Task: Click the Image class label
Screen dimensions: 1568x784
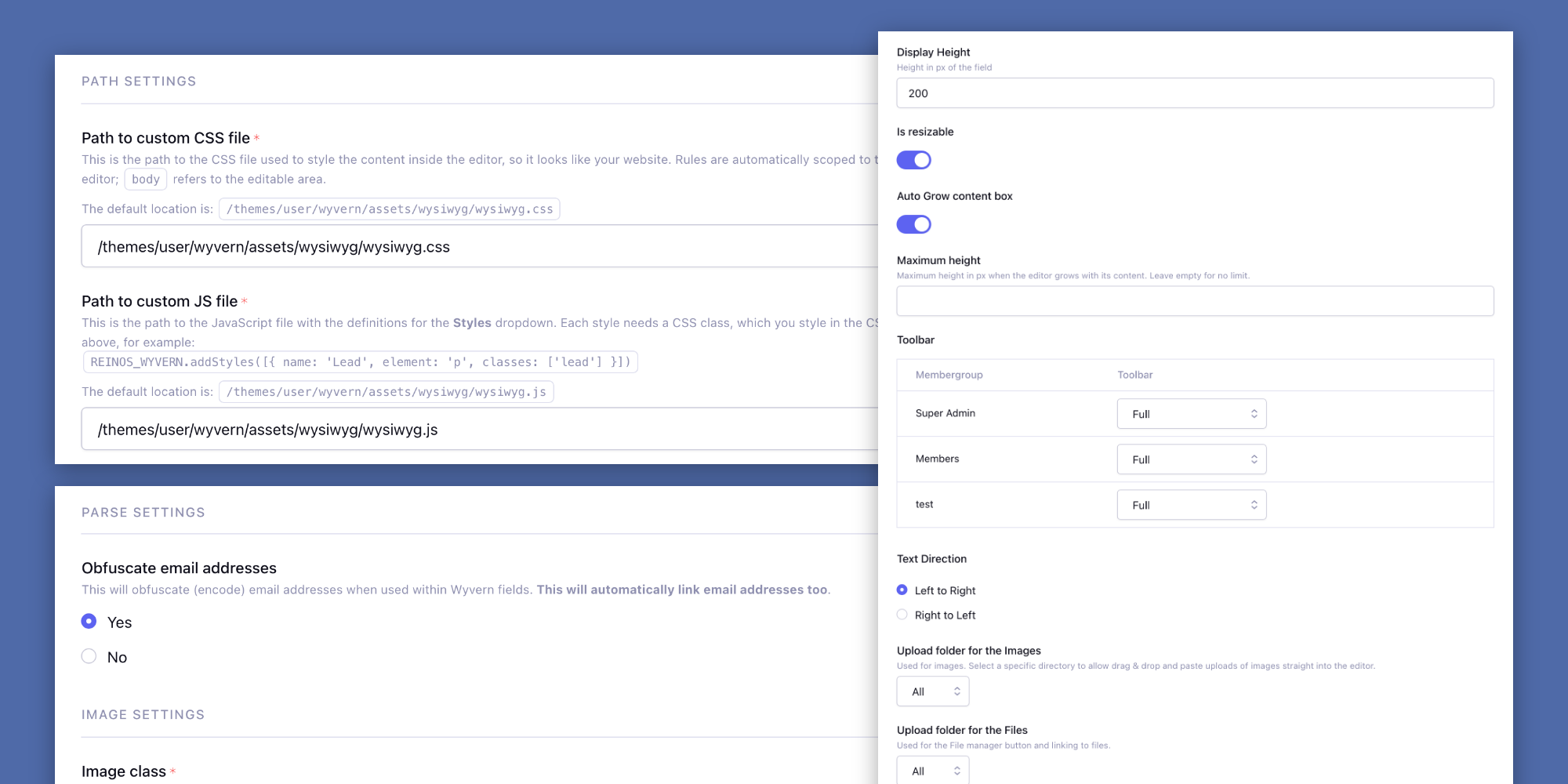Action: (124, 771)
